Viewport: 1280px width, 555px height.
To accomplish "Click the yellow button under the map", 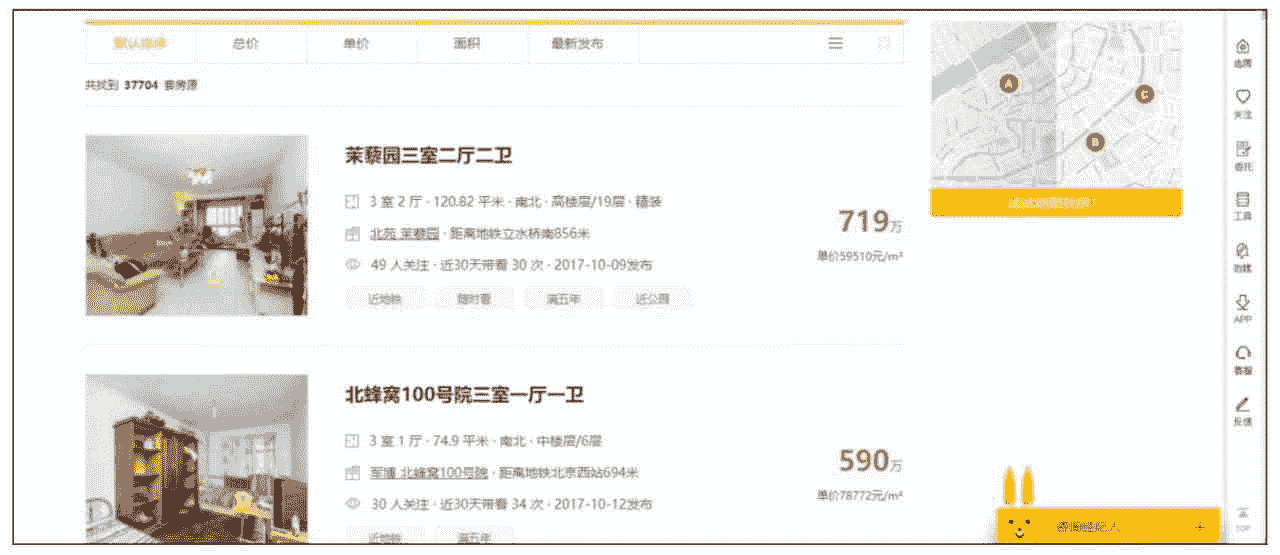I will click(x=1055, y=203).
